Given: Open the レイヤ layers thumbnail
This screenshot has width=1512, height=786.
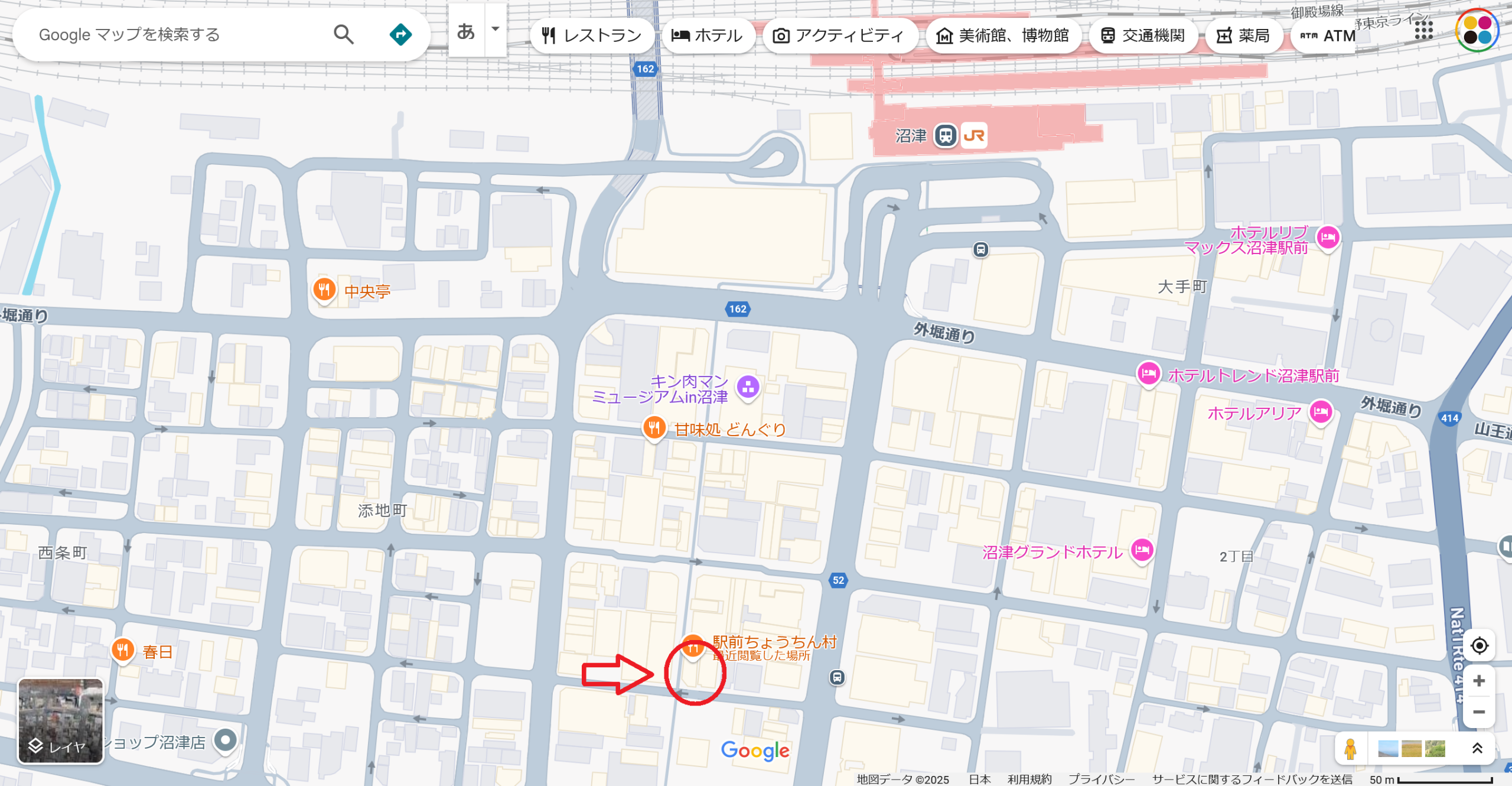Looking at the screenshot, I should tap(61, 720).
